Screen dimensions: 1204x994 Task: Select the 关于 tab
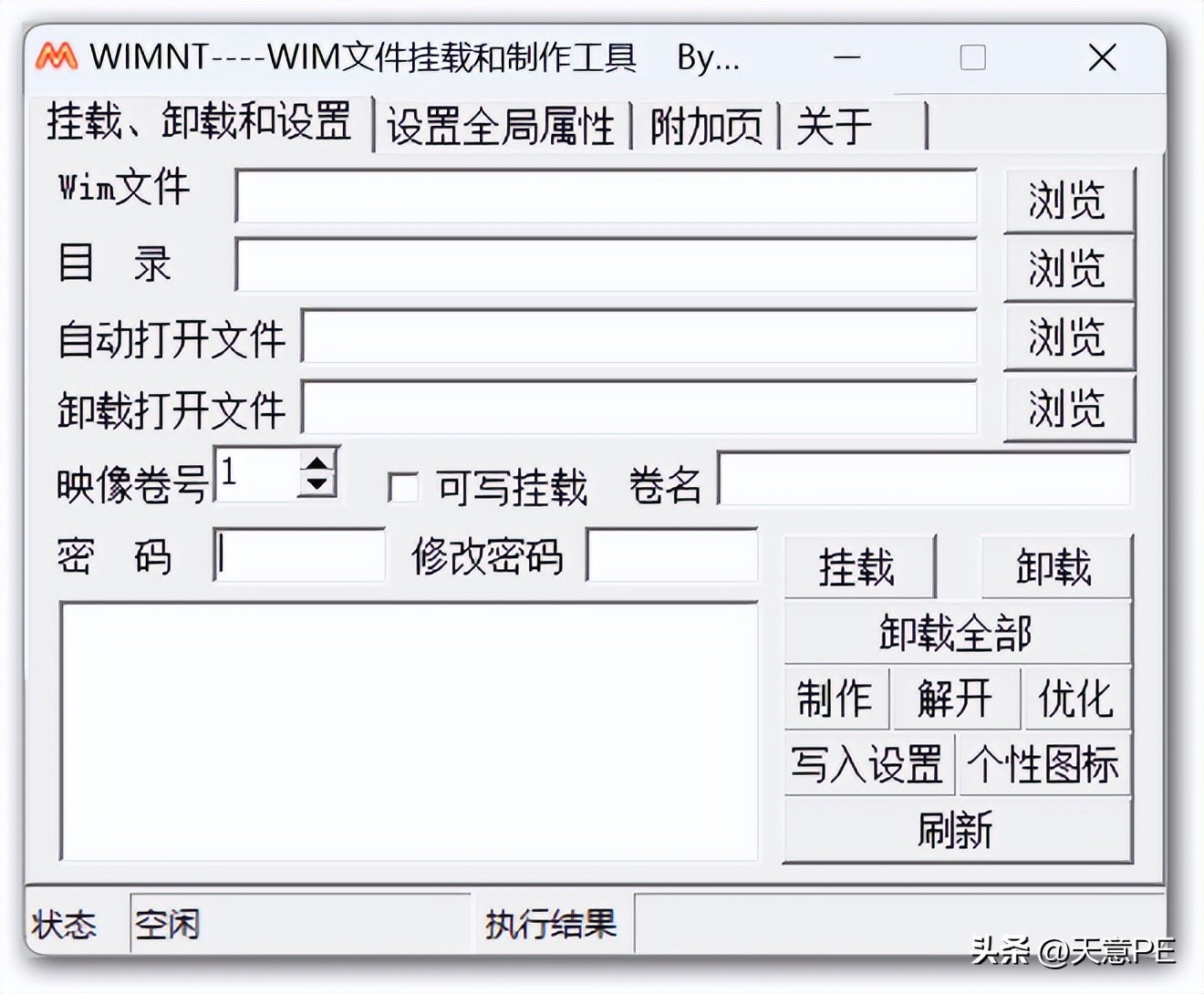click(833, 127)
